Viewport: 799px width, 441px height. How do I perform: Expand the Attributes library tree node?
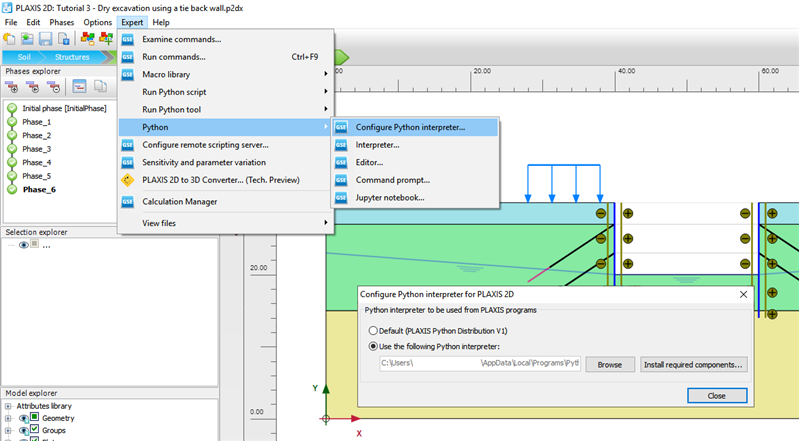[8, 406]
